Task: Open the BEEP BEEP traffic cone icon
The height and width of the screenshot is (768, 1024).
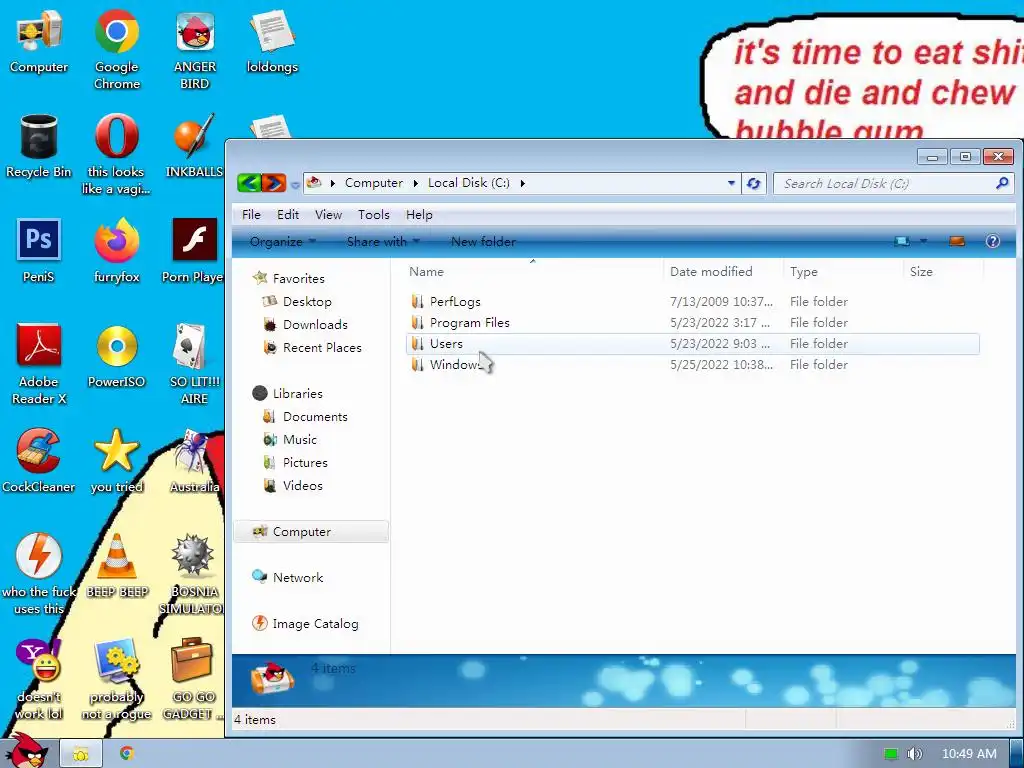Action: coord(117,566)
